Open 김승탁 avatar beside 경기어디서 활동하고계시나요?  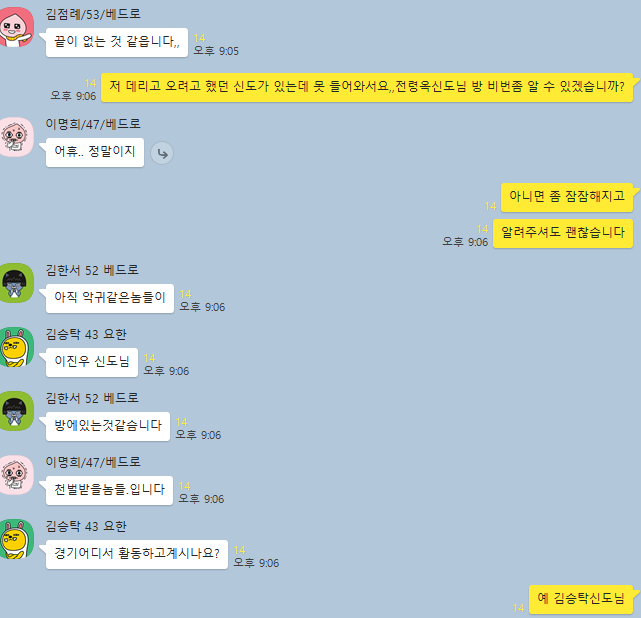[x=15, y=539]
